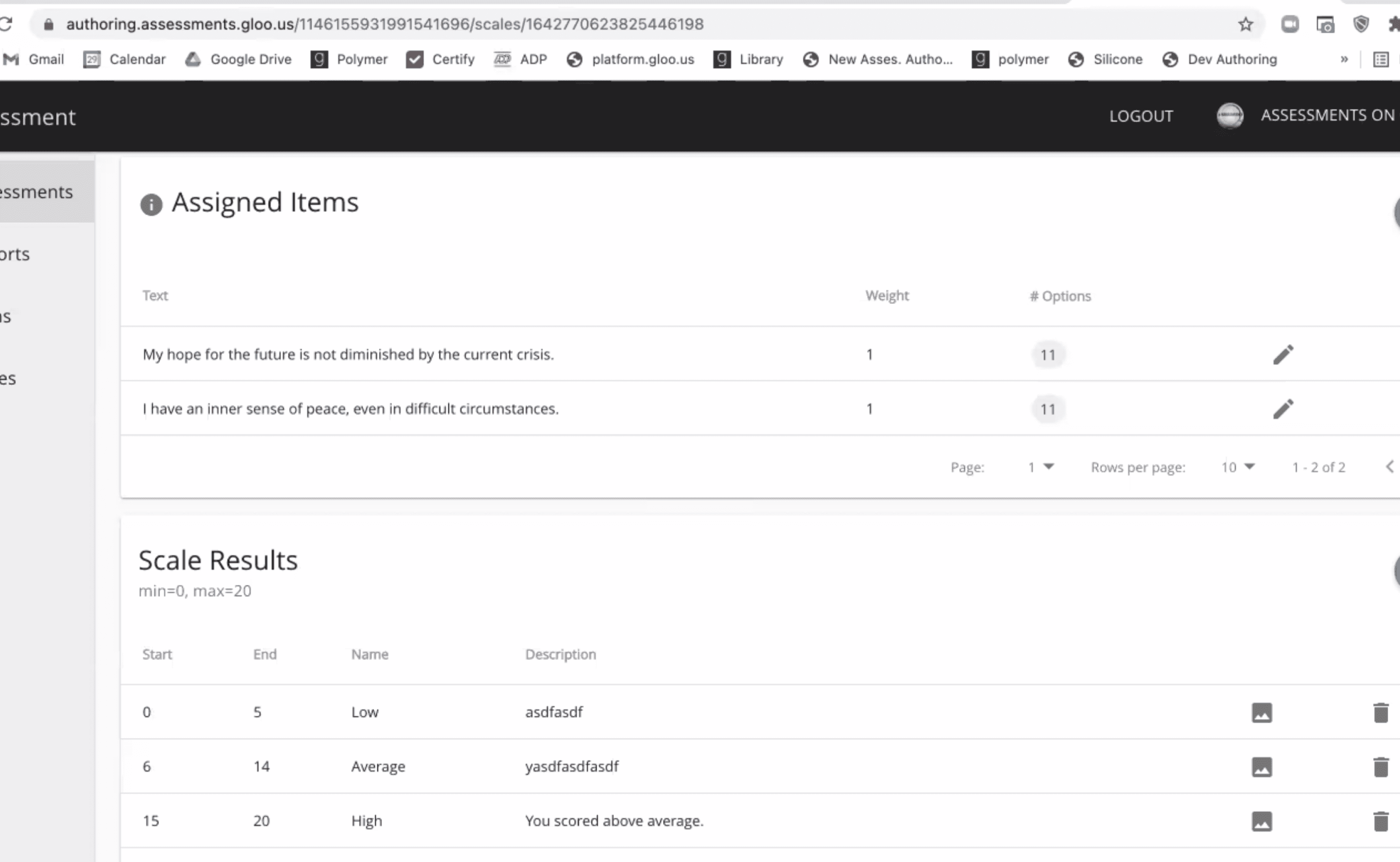Image resolution: width=1400 pixels, height=862 pixels.
Task: Click the Name column header
Action: coord(370,654)
